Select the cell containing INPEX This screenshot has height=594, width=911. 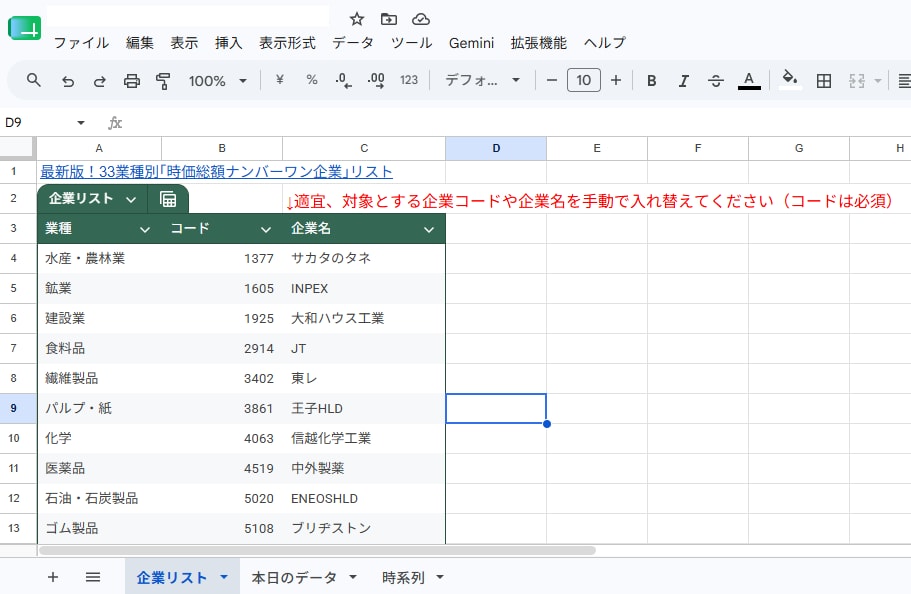364,288
